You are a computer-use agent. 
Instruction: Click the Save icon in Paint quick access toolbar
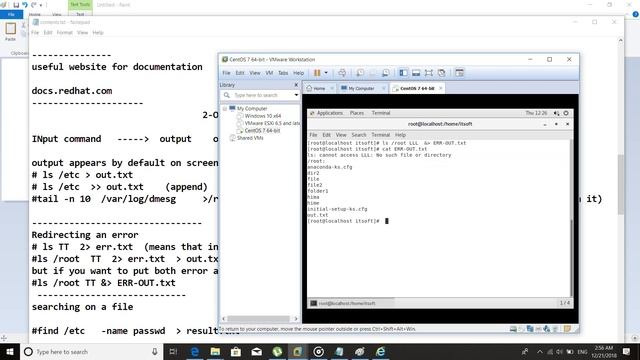pyautogui.click(x=16, y=5)
